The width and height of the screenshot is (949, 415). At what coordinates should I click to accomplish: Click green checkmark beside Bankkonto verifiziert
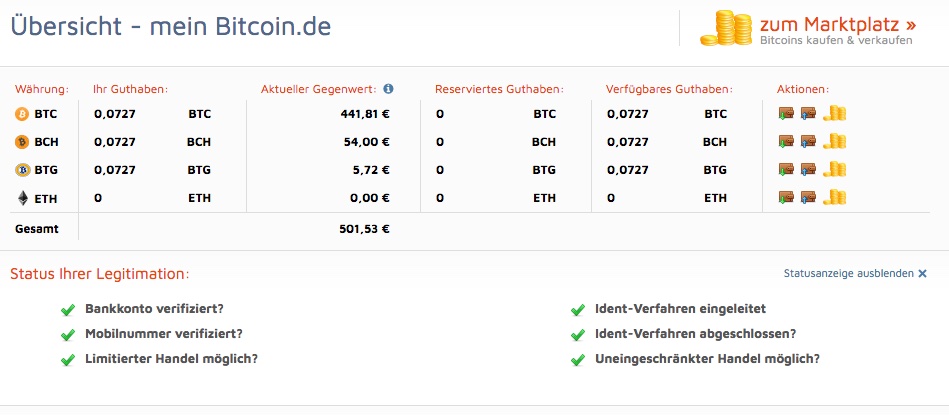pyautogui.click(x=68, y=310)
